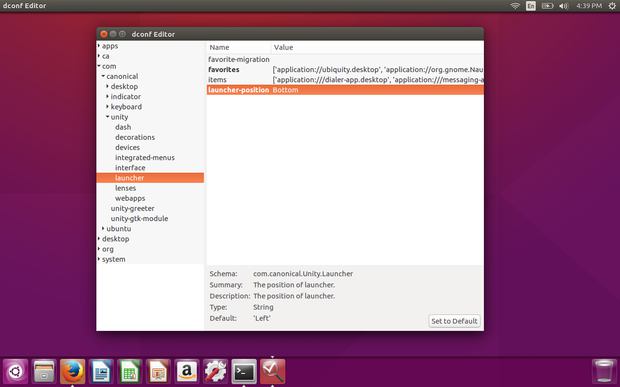Open LibreOffice Writer in the launcher
Viewport: 620px width, 387px height.
pyautogui.click(x=101, y=371)
